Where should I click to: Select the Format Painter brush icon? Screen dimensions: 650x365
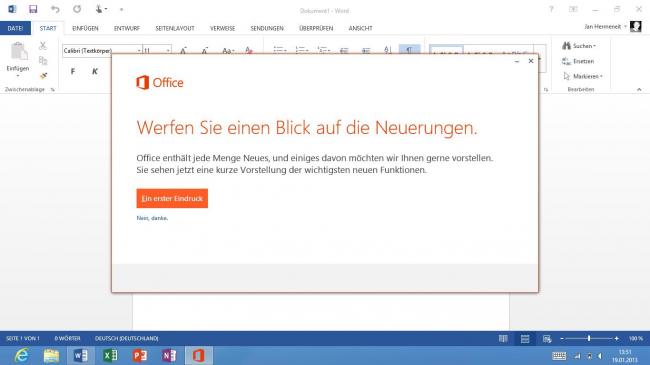pyautogui.click(x=43, y=75)
